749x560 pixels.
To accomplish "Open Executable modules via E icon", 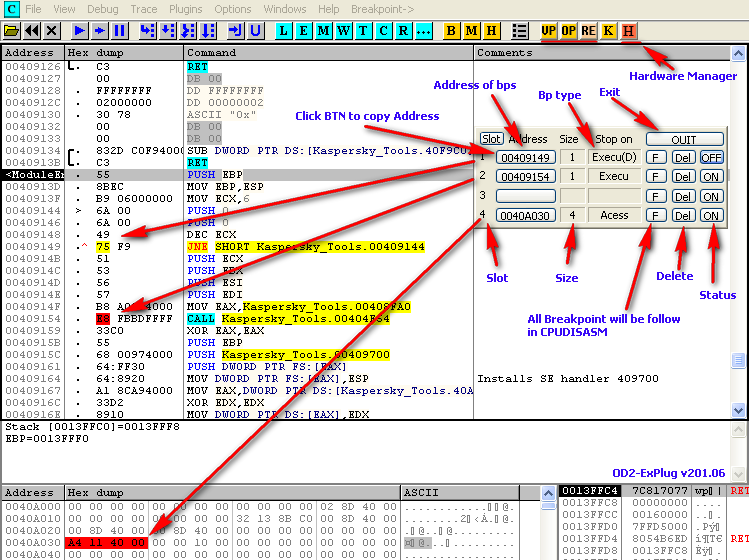I will coord(303,31).
